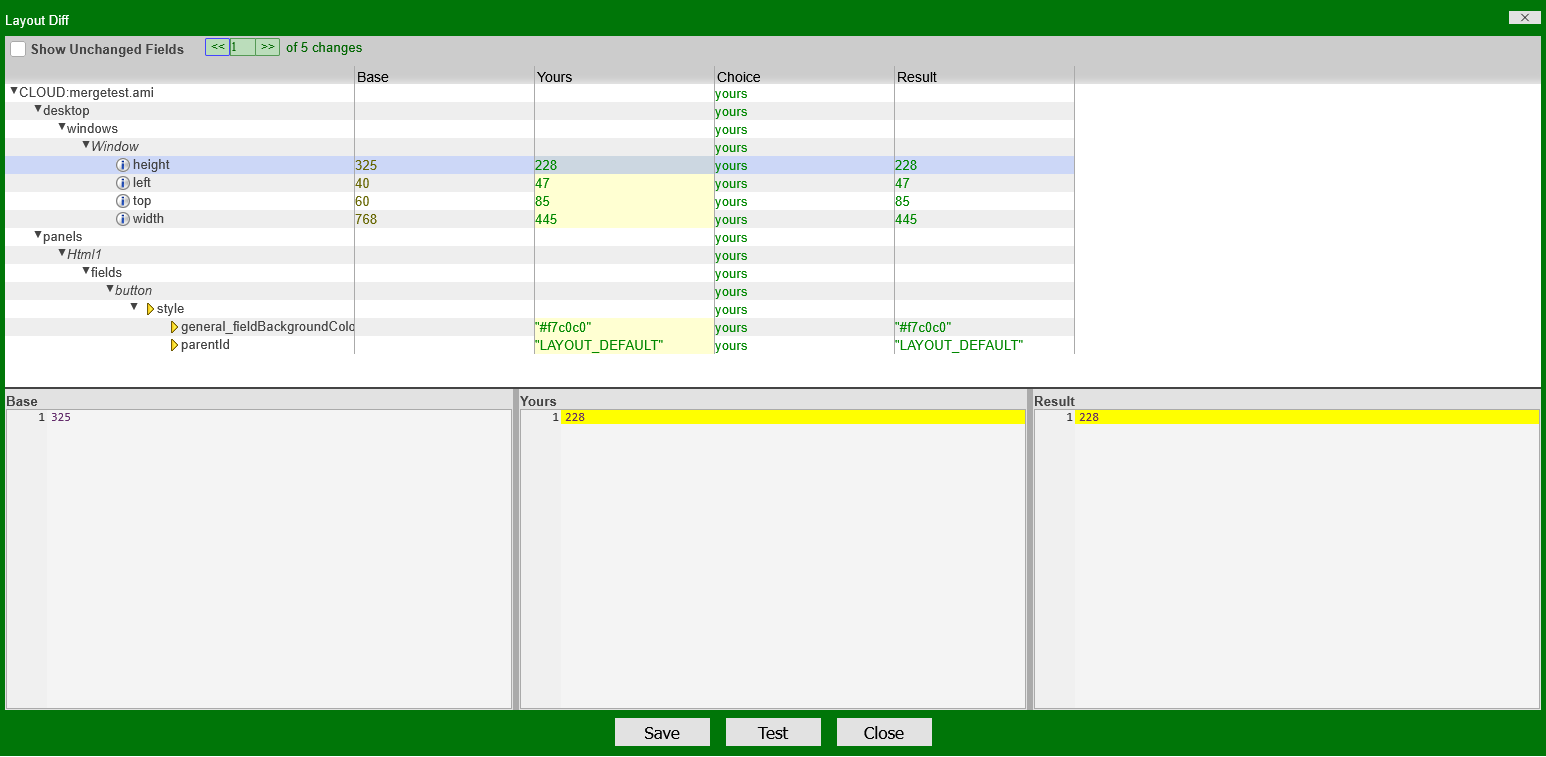Click the change number input field
Screen dimensions: 1546x757
(242, 47)
